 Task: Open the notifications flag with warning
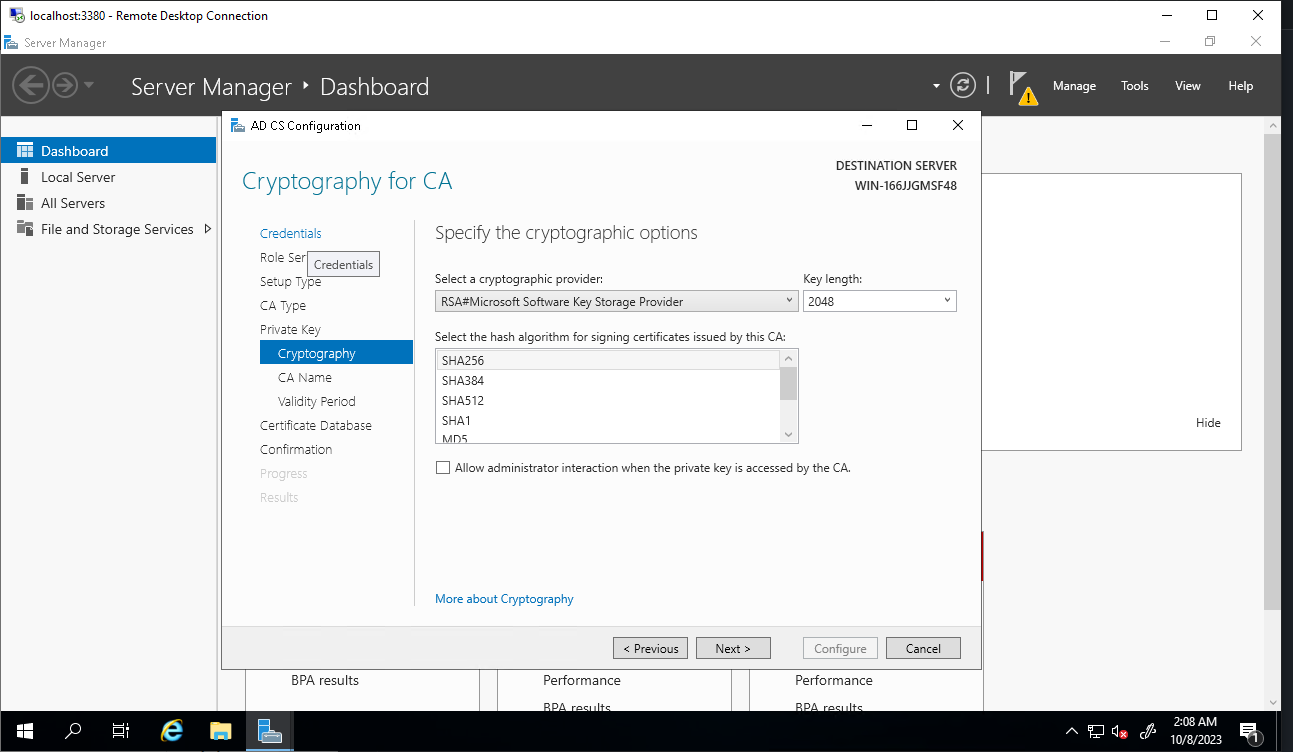click(1020, 87)
